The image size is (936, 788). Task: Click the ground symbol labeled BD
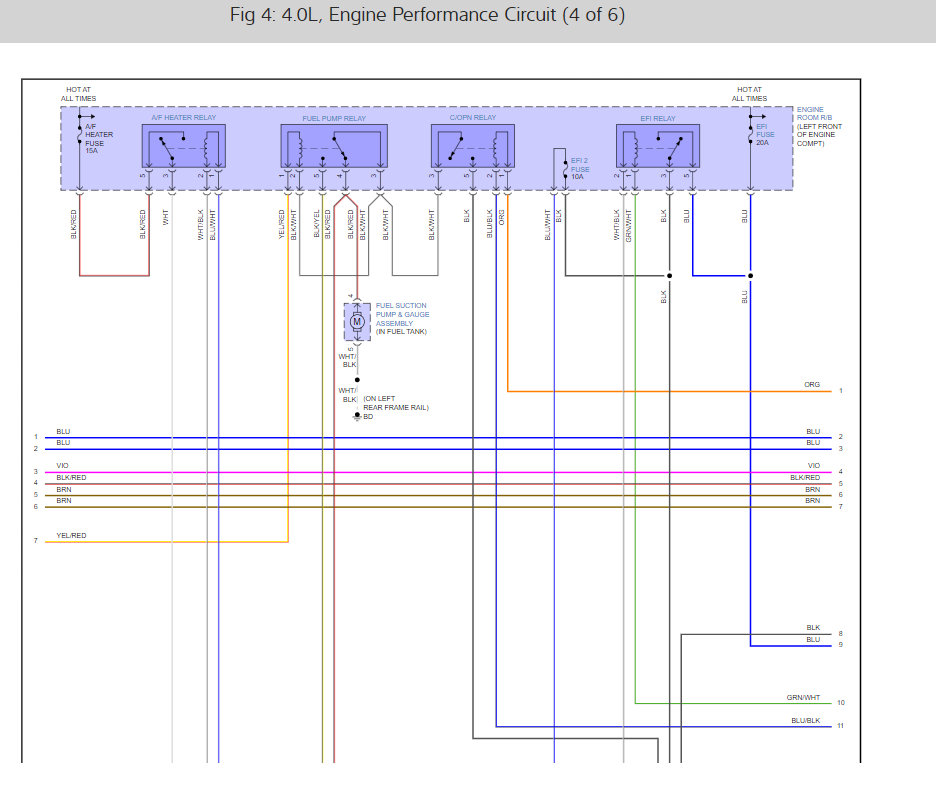357,416
